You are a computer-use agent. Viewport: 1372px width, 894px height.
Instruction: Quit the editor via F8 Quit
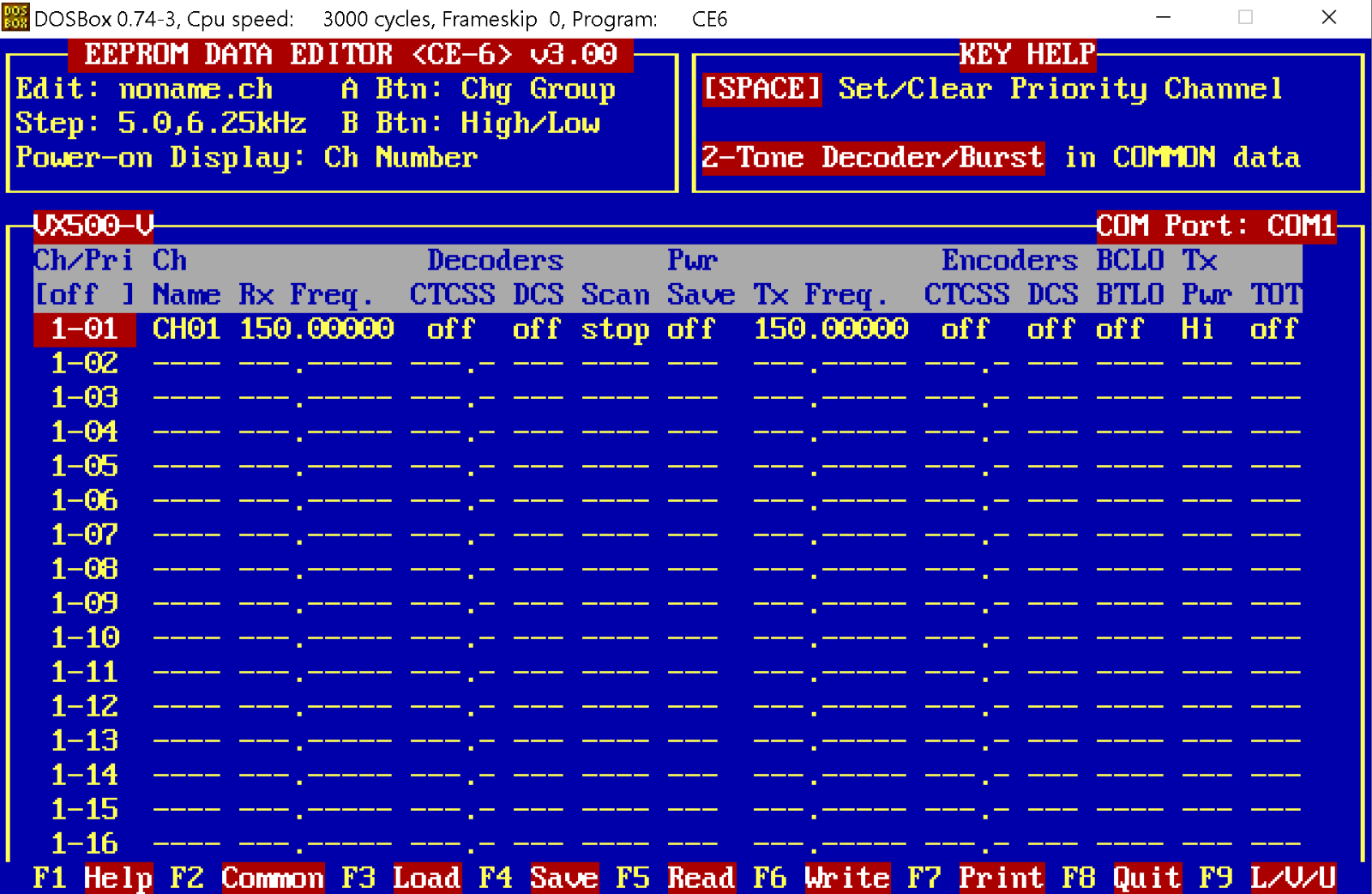1147,877
